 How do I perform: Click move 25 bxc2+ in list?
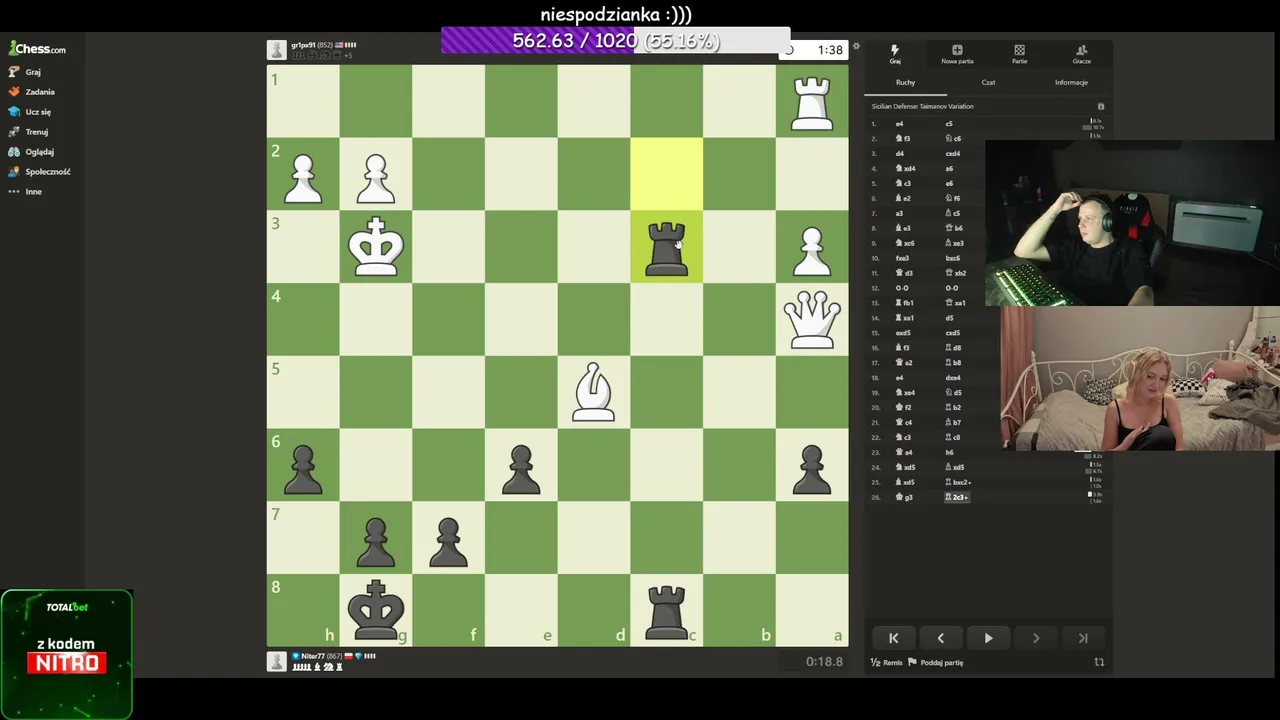tap(960, 482)
